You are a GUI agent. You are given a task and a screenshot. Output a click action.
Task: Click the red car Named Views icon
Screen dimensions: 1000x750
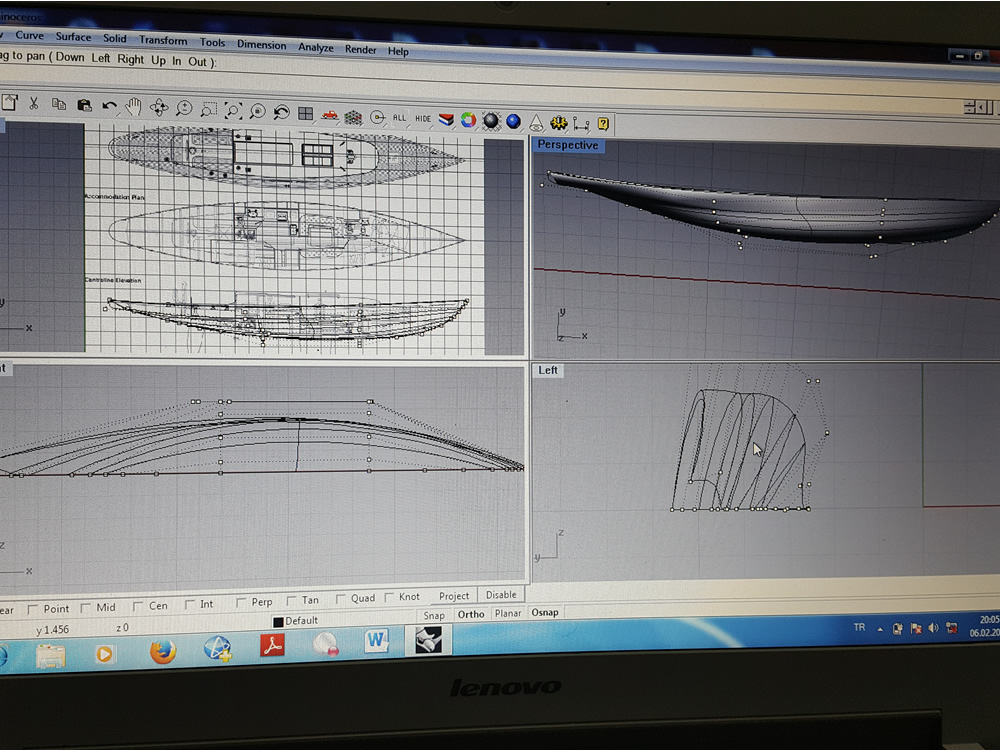pyautogui.click(x=329, y=115)
